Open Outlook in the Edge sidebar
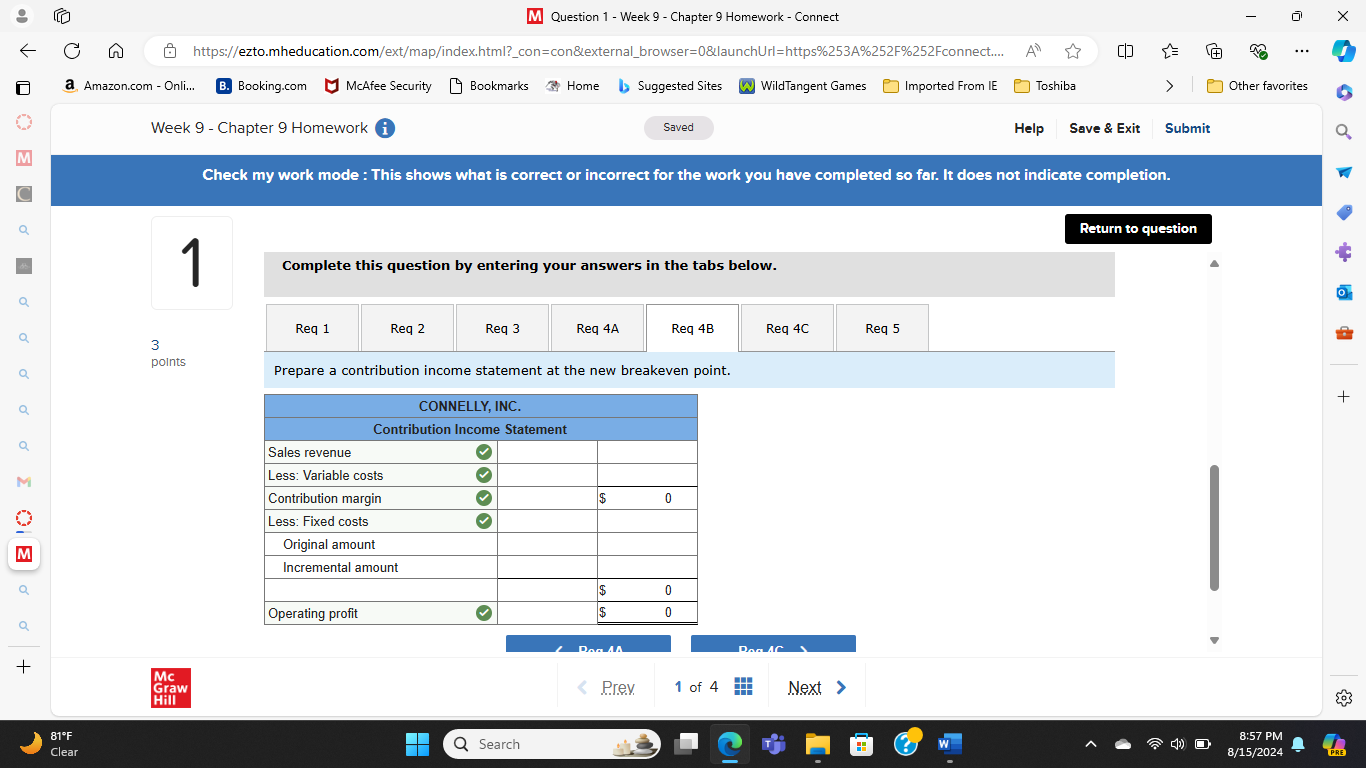The width and height of the screenshot is (1366, 768). [1344, 293]
